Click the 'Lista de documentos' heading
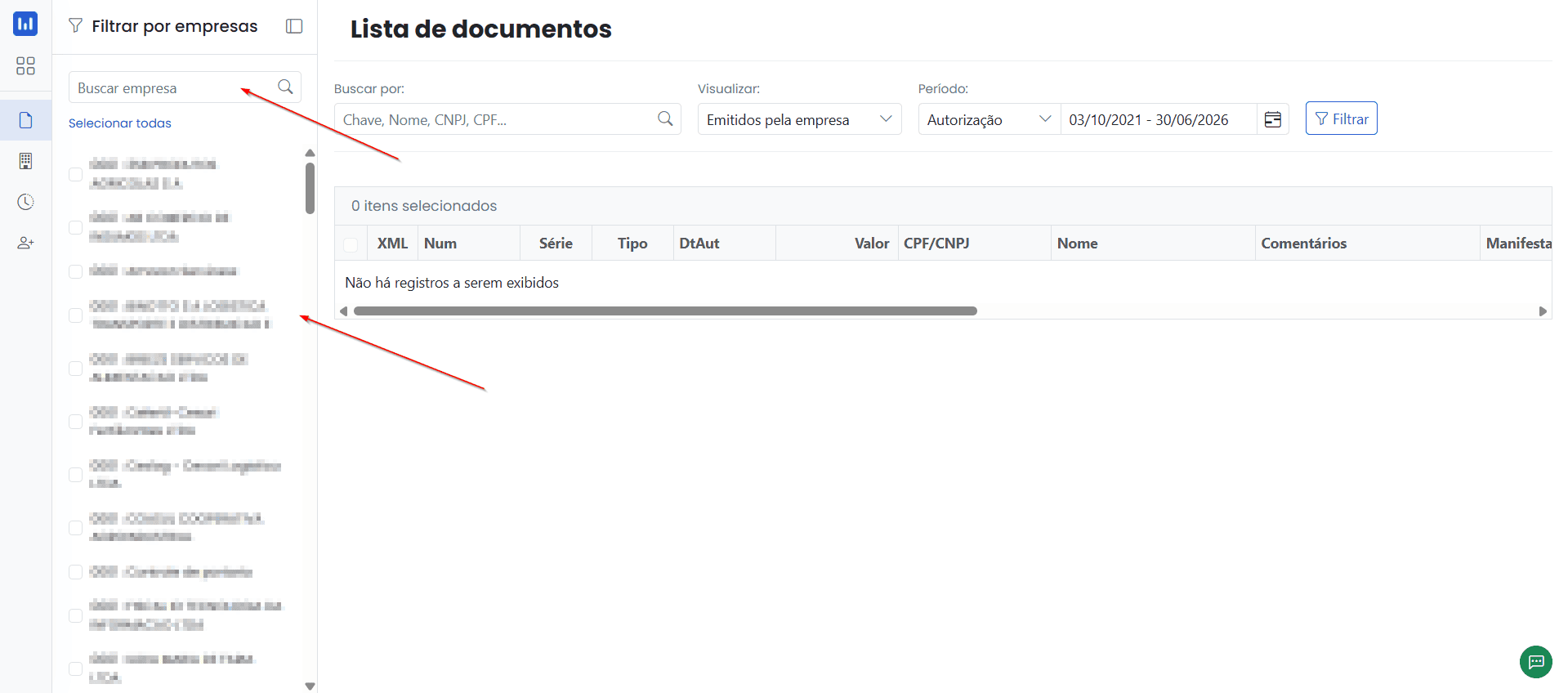The image size is (1568, 693). pos(480,29)
